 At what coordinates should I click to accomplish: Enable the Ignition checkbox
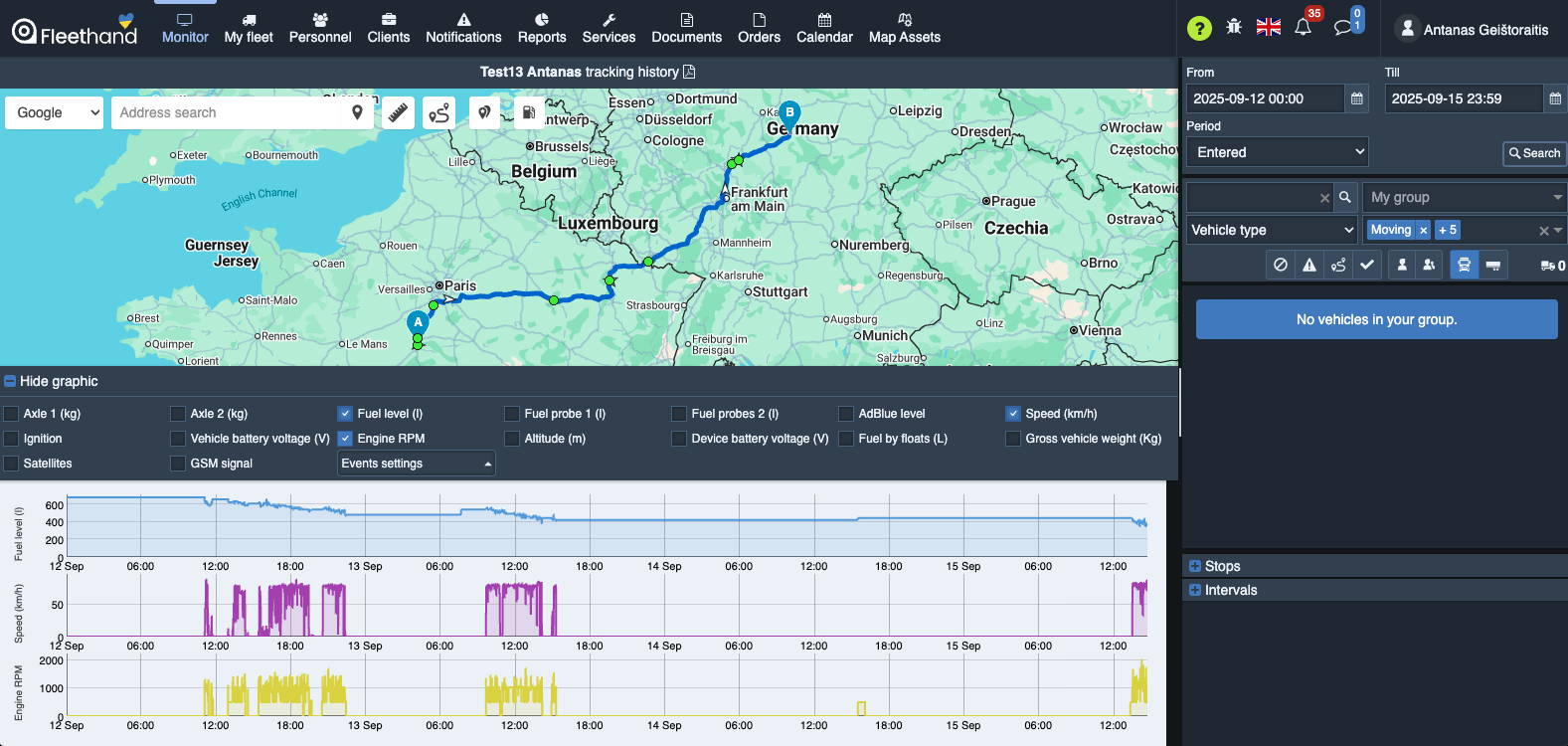12,439
